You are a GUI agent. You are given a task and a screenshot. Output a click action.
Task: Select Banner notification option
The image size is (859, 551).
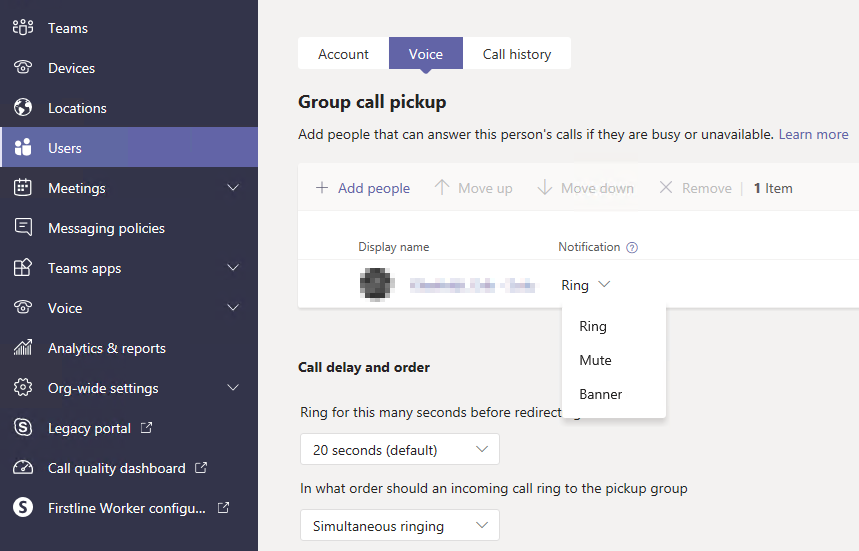pyautogui.click(x=601, y=394)
